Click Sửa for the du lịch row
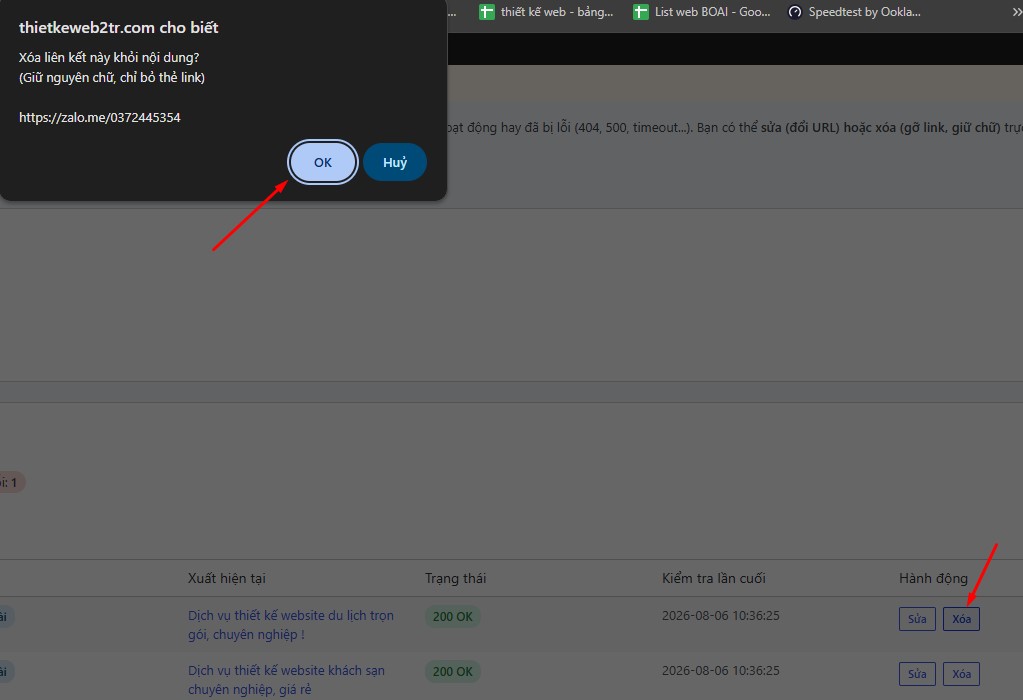 click(x=917, y=619)
